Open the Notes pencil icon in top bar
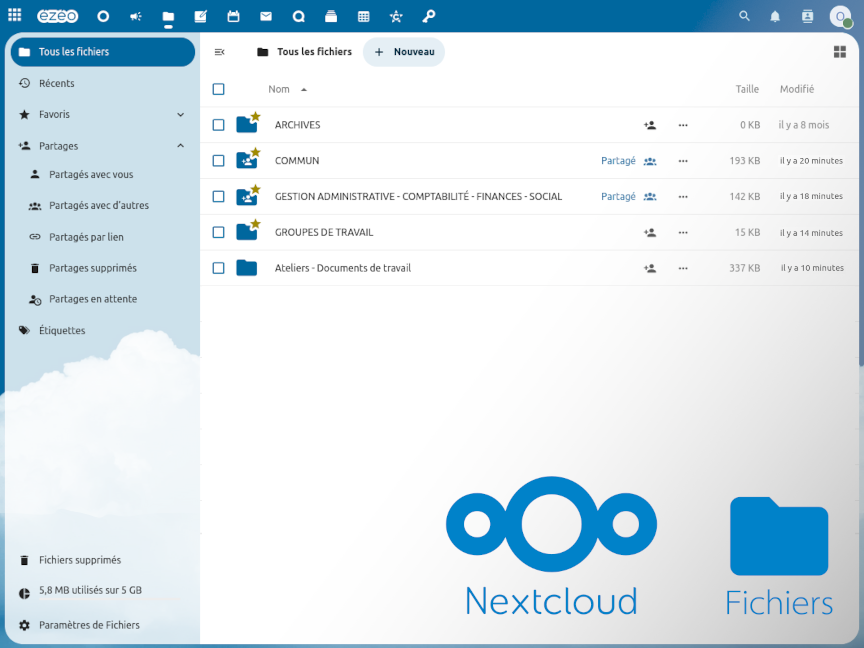 [201, 17]
